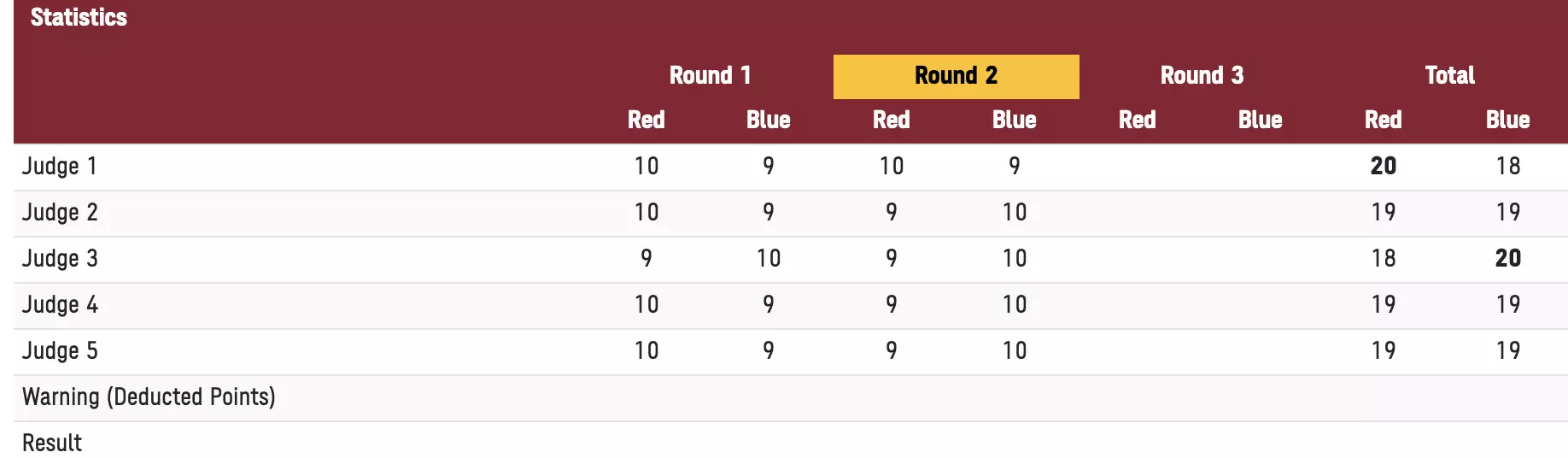
Task: Click the Blue subheader under Total
Action: [x=1507, y=120]
